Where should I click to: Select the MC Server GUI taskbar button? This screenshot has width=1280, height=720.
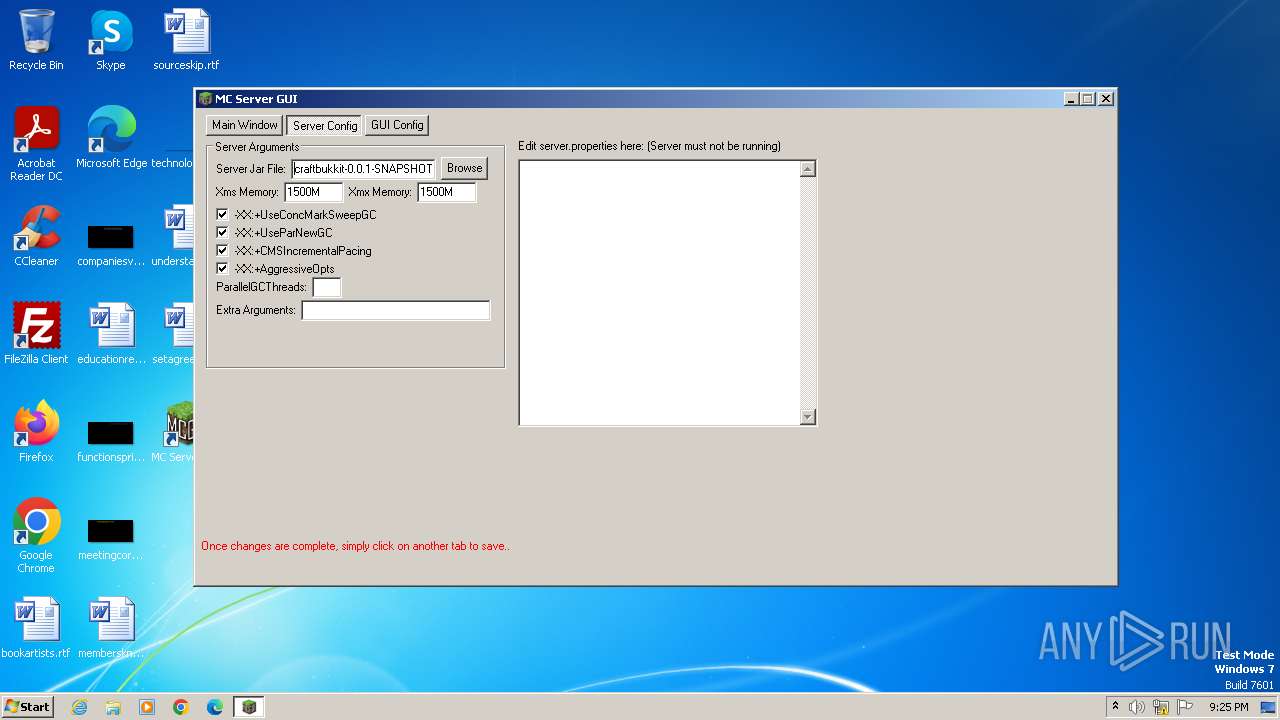(x=249, y=707)
